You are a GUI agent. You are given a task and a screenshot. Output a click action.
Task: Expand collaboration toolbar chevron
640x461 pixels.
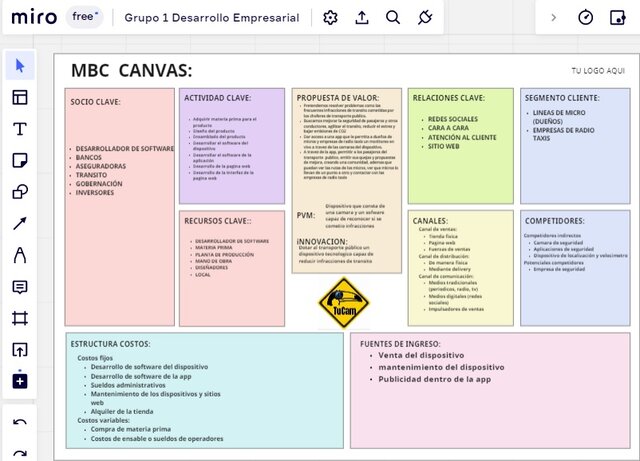pyautogui.click(x=553, y=18)
